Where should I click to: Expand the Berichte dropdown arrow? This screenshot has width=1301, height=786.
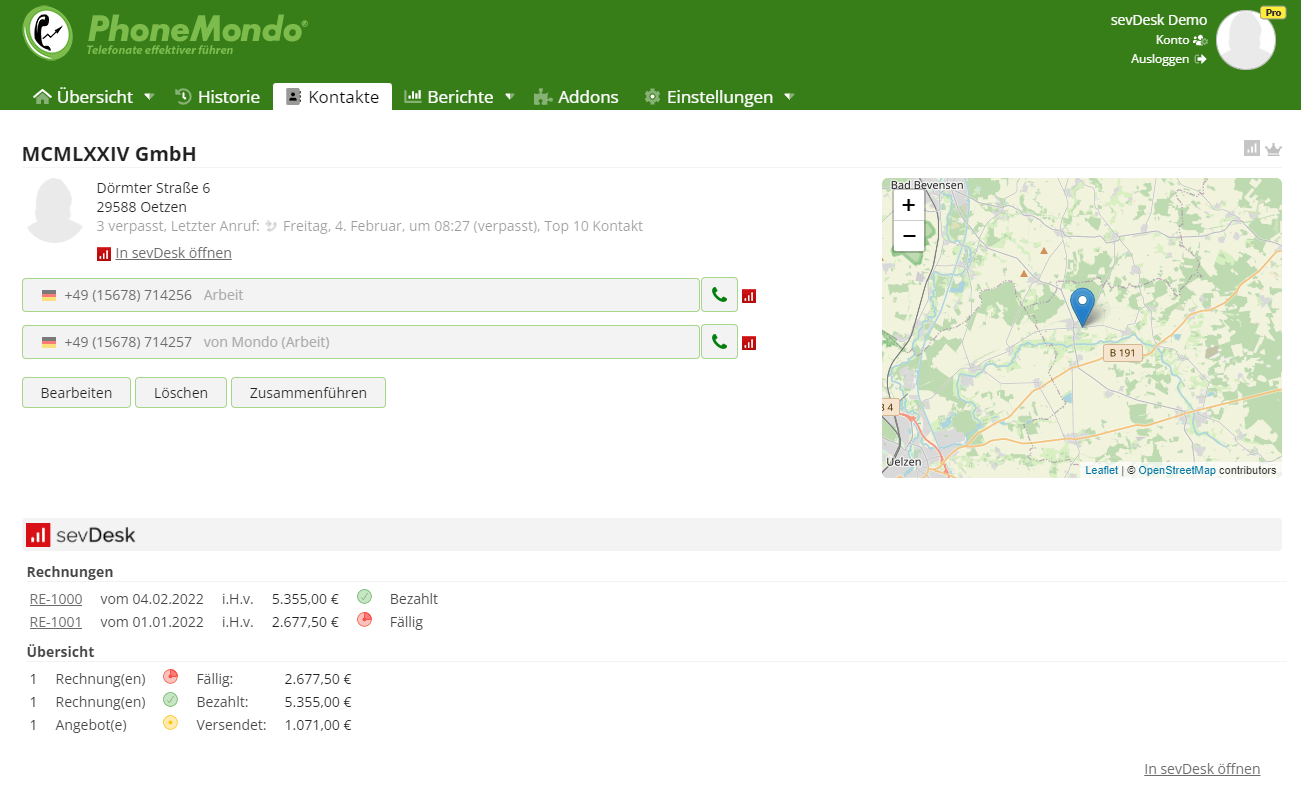pyautogui.click(x=509, y=97)
